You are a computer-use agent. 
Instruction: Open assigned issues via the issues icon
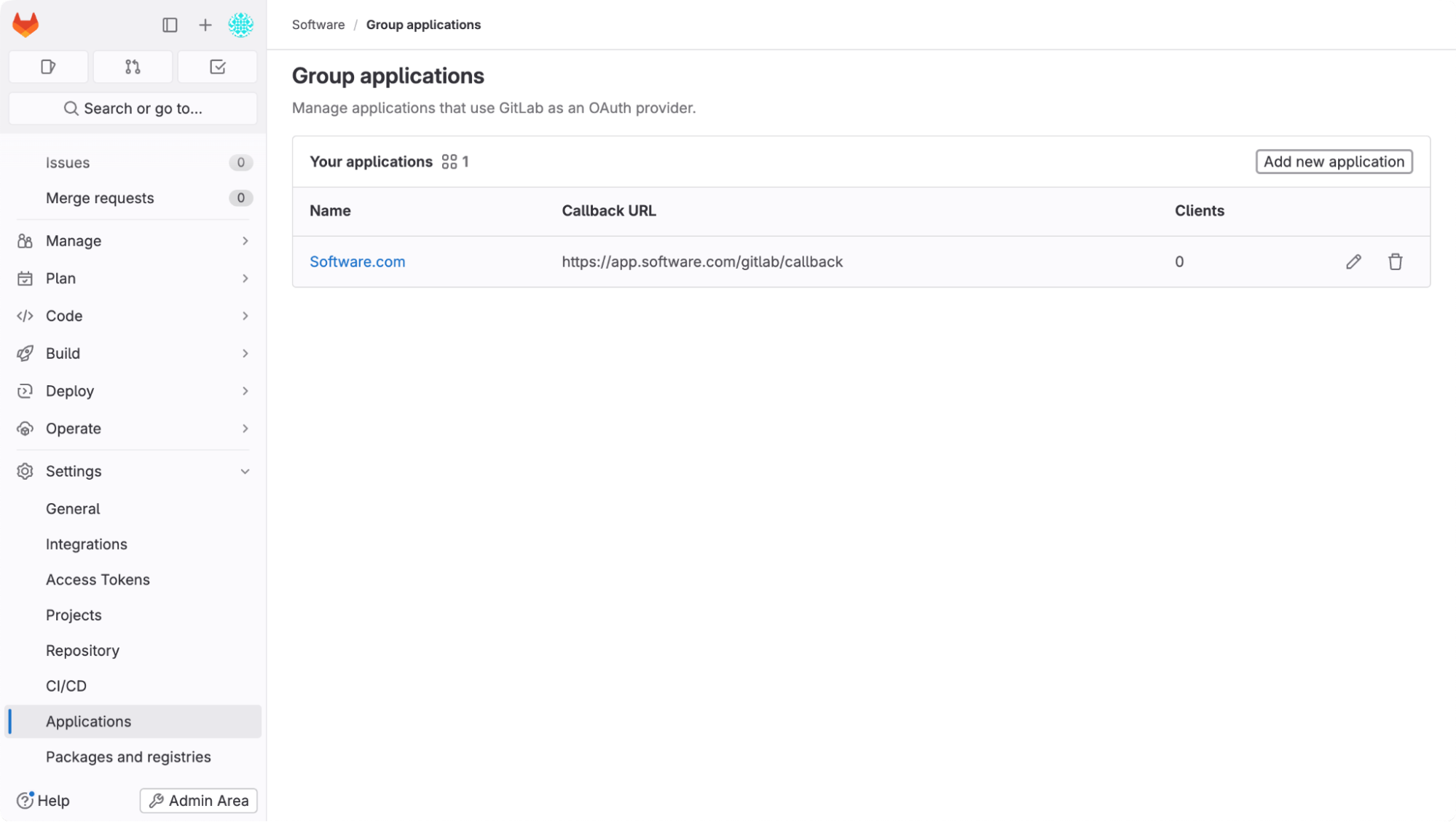pos(47,66)
